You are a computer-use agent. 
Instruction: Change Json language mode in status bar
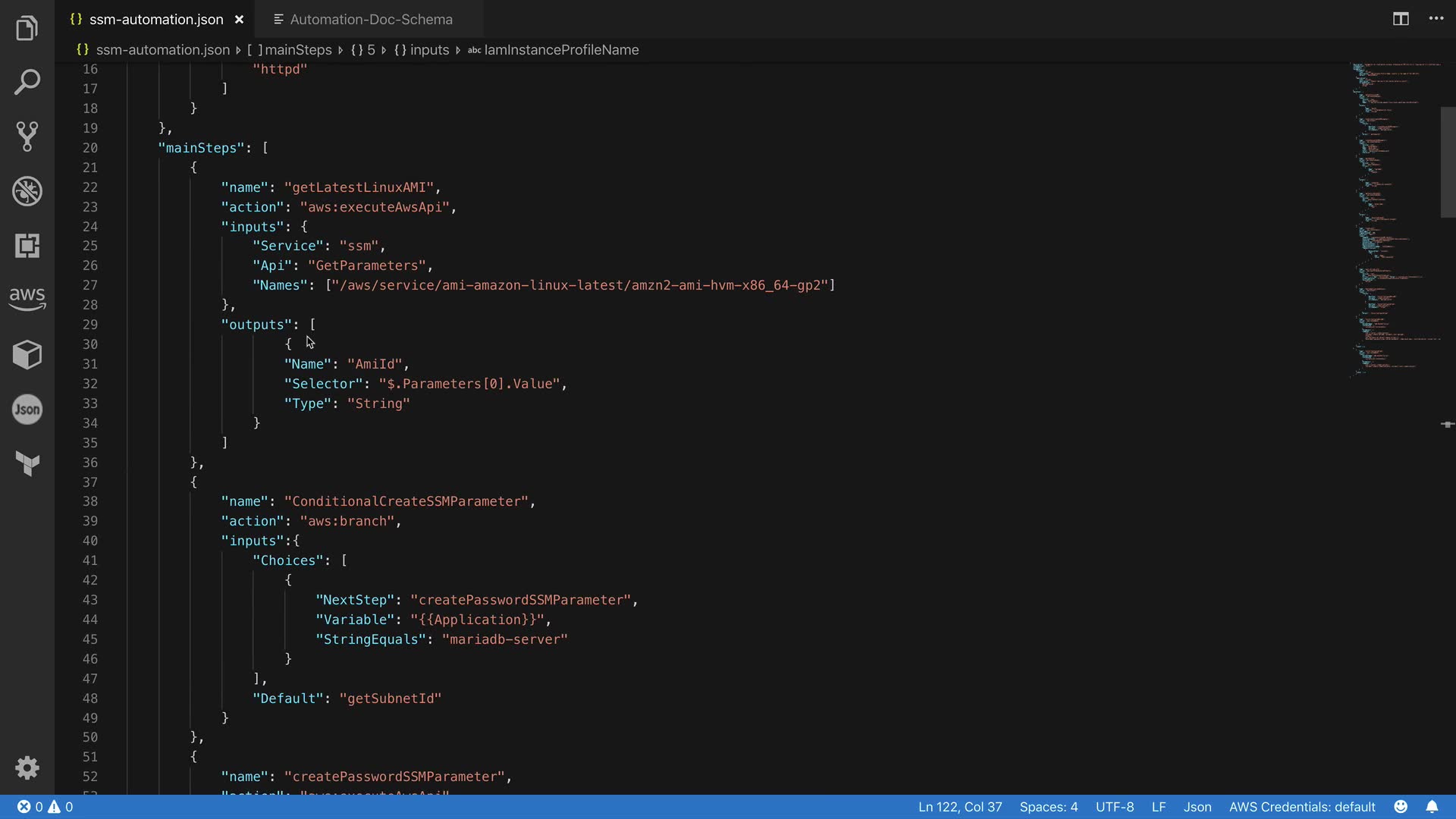pos(1197,807)
